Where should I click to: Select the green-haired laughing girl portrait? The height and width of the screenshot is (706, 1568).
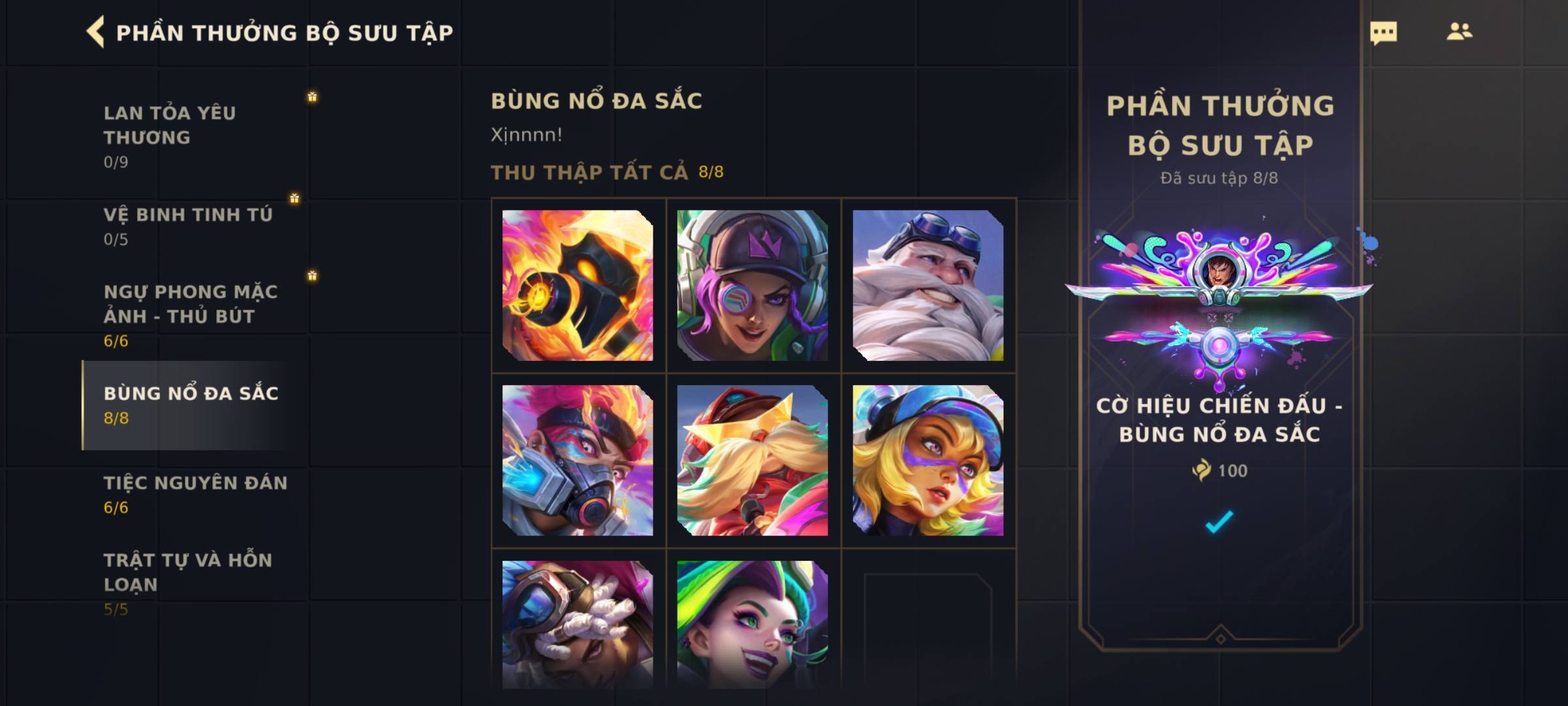coord(753,624)
